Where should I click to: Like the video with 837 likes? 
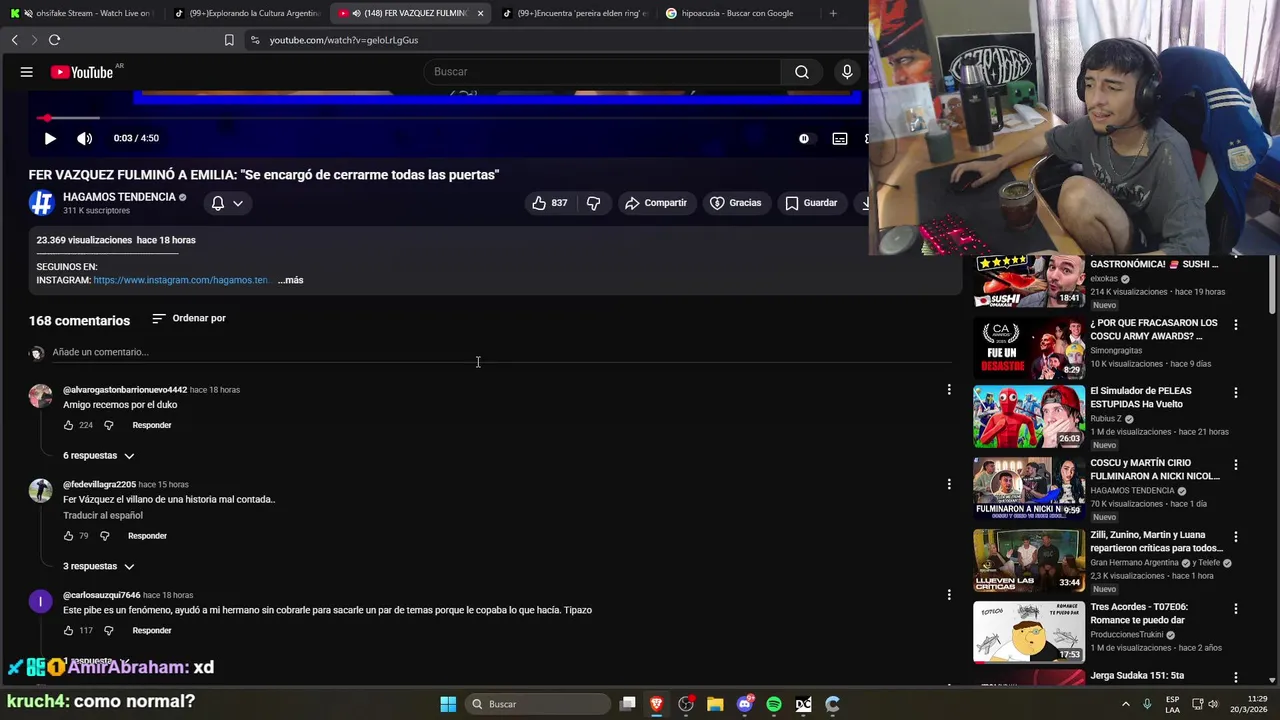click(x=549, y=203)
